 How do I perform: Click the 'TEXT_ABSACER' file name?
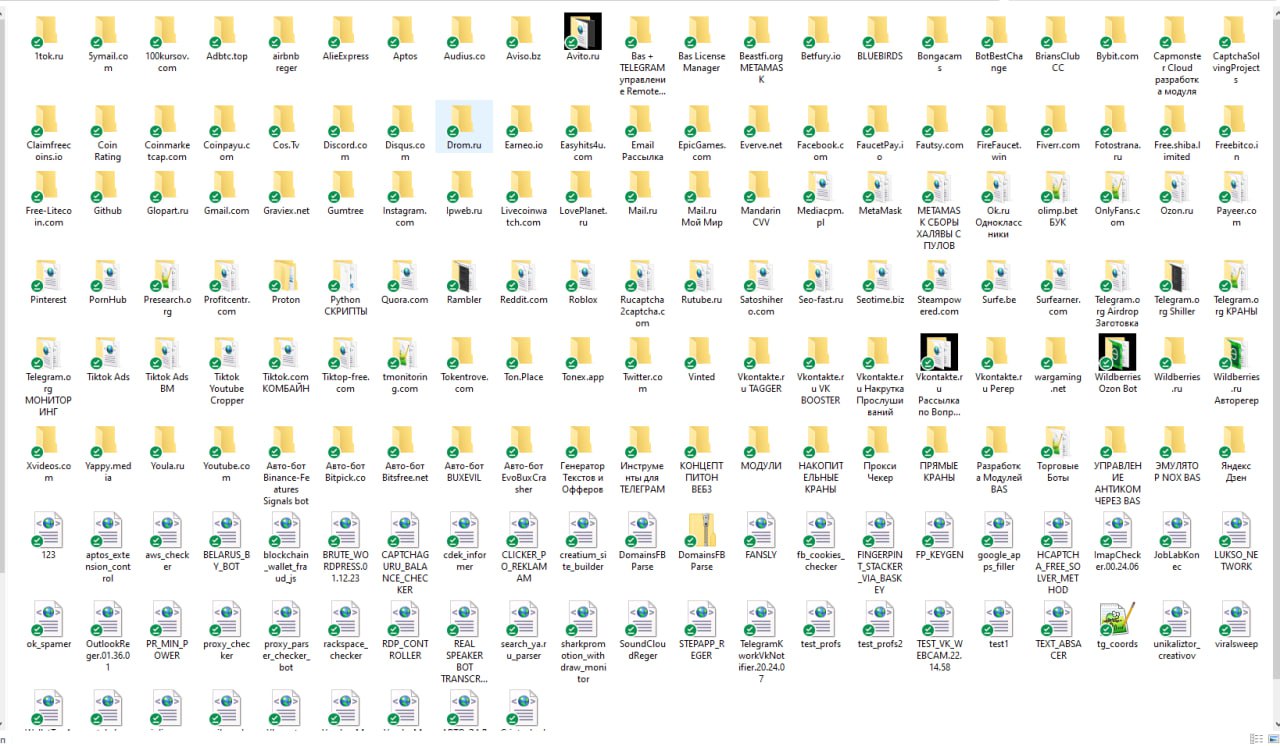[1057, 650]
